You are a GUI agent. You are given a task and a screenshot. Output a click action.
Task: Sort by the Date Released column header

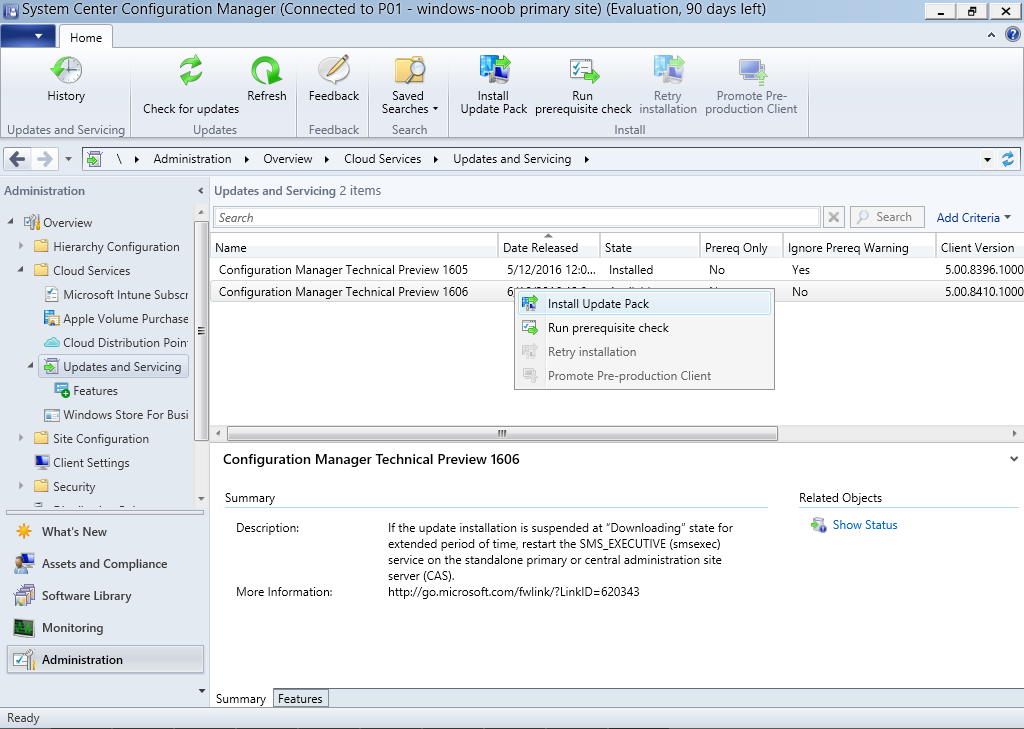(x=549, y=248)
